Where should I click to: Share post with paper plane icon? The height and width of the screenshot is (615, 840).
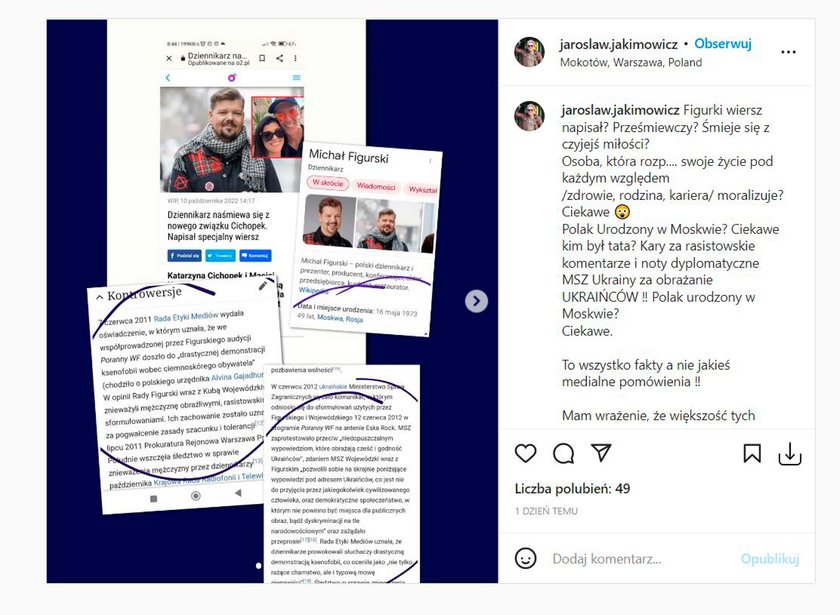pyautogui.click(x=601, y=453)
